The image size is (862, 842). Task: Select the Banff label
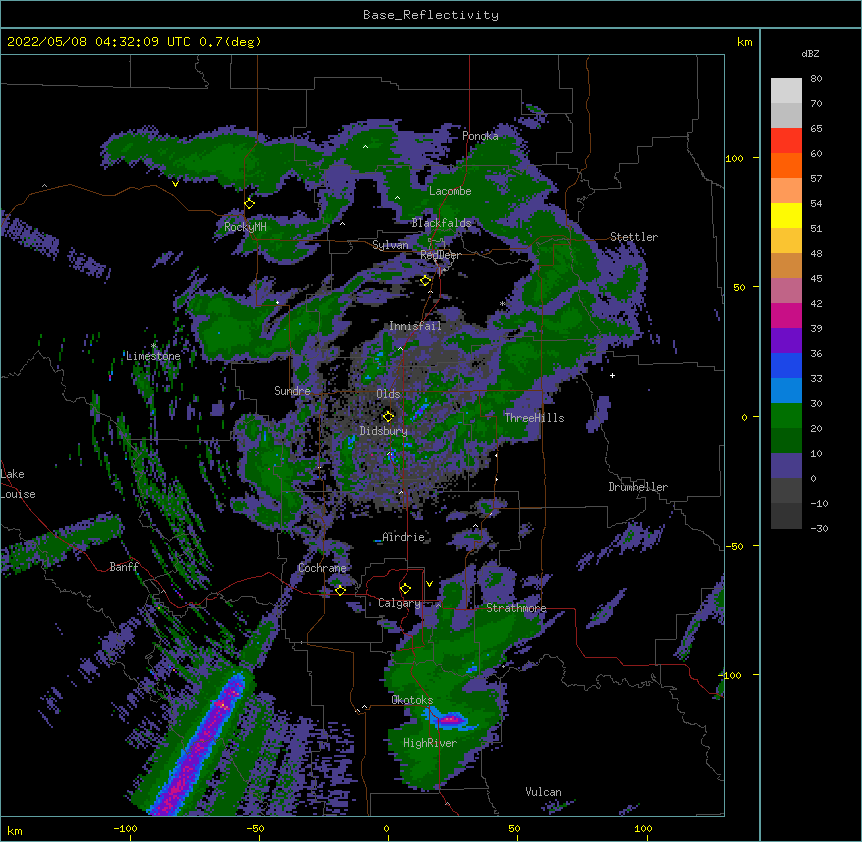click(x=124, y=567)
